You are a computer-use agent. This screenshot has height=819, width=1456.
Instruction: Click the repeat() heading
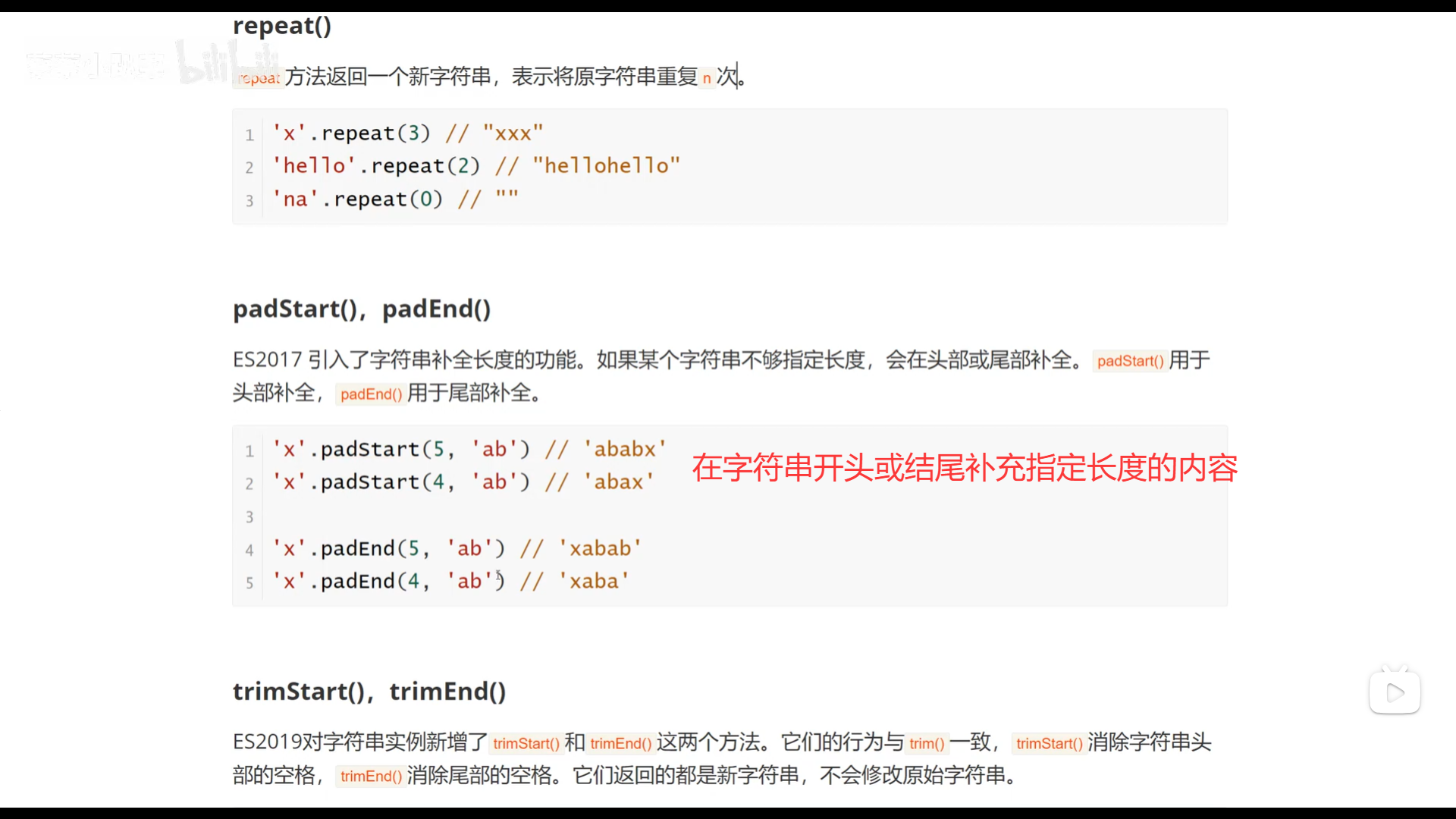[281, 26]
